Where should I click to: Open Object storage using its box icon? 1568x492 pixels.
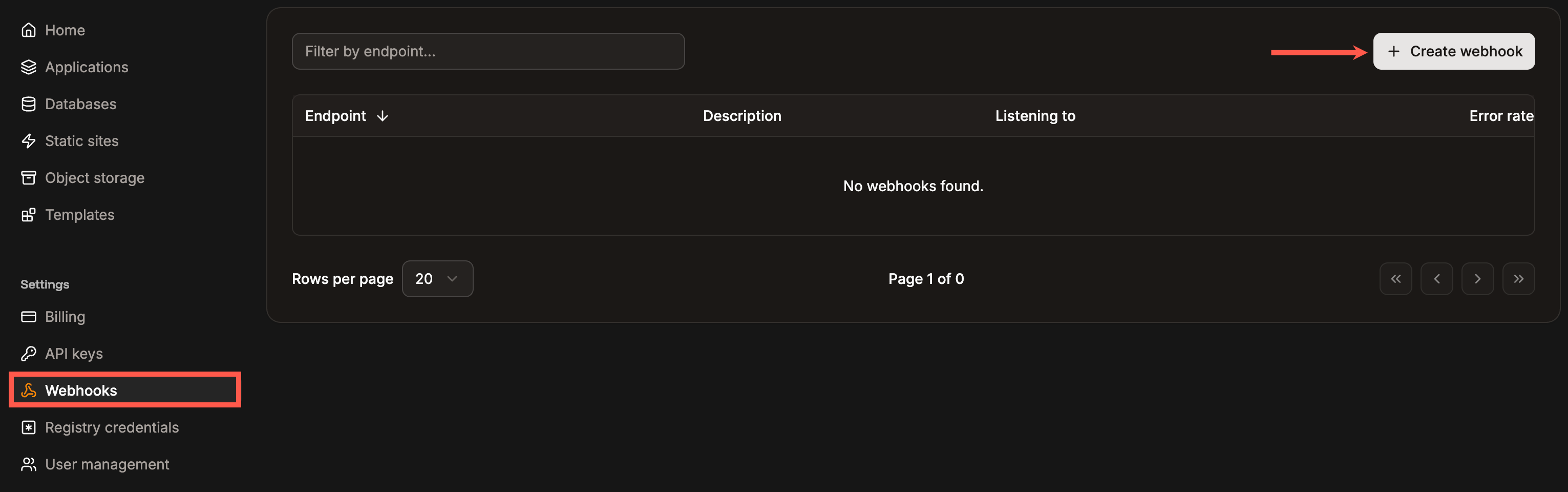pos(28,177)
